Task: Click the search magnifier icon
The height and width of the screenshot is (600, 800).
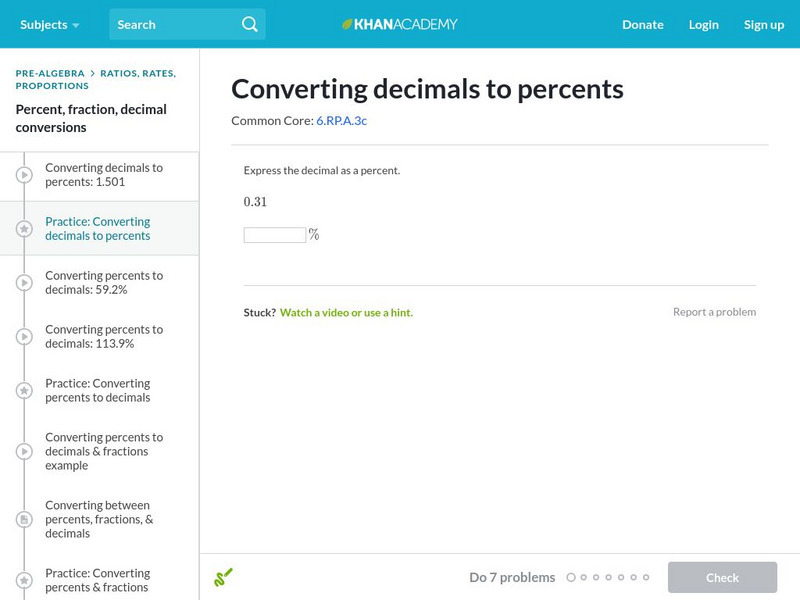Action: 247,24
